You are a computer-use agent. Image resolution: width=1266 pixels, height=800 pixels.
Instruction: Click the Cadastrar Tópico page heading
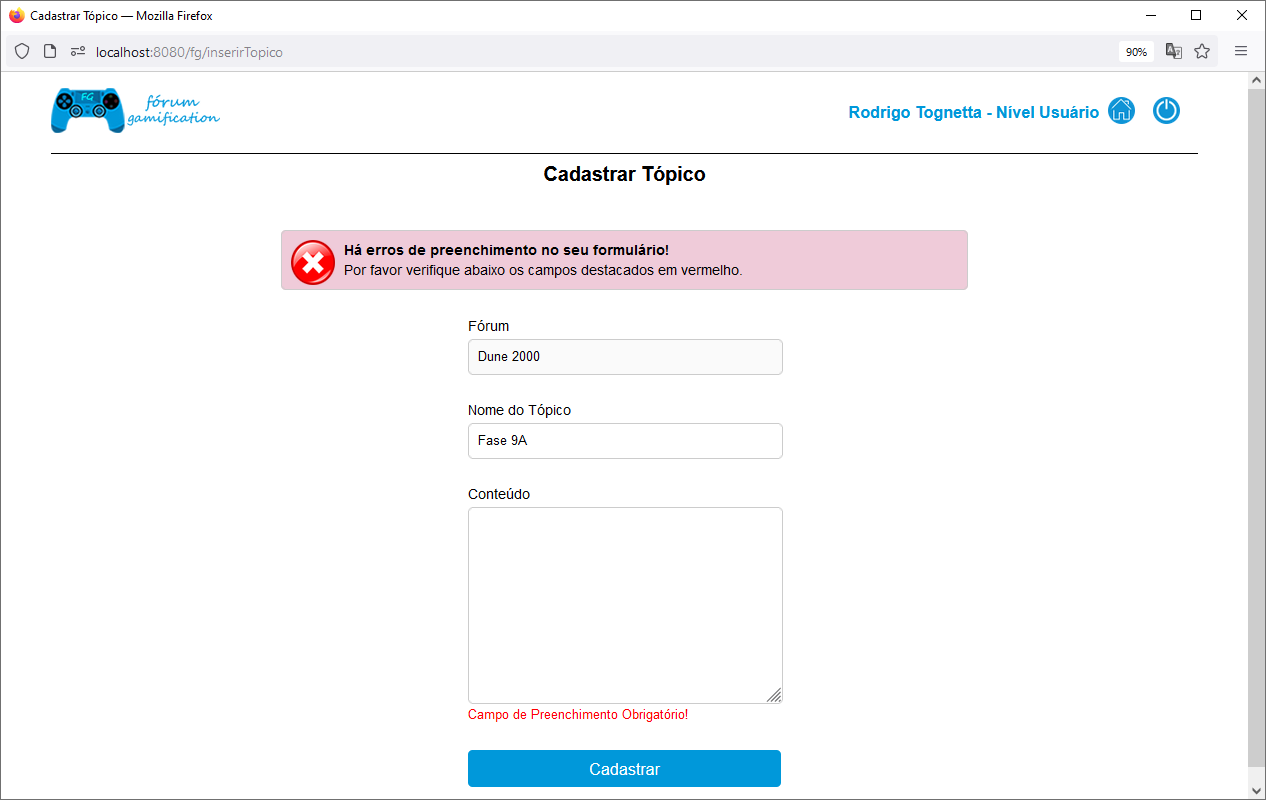624,174
